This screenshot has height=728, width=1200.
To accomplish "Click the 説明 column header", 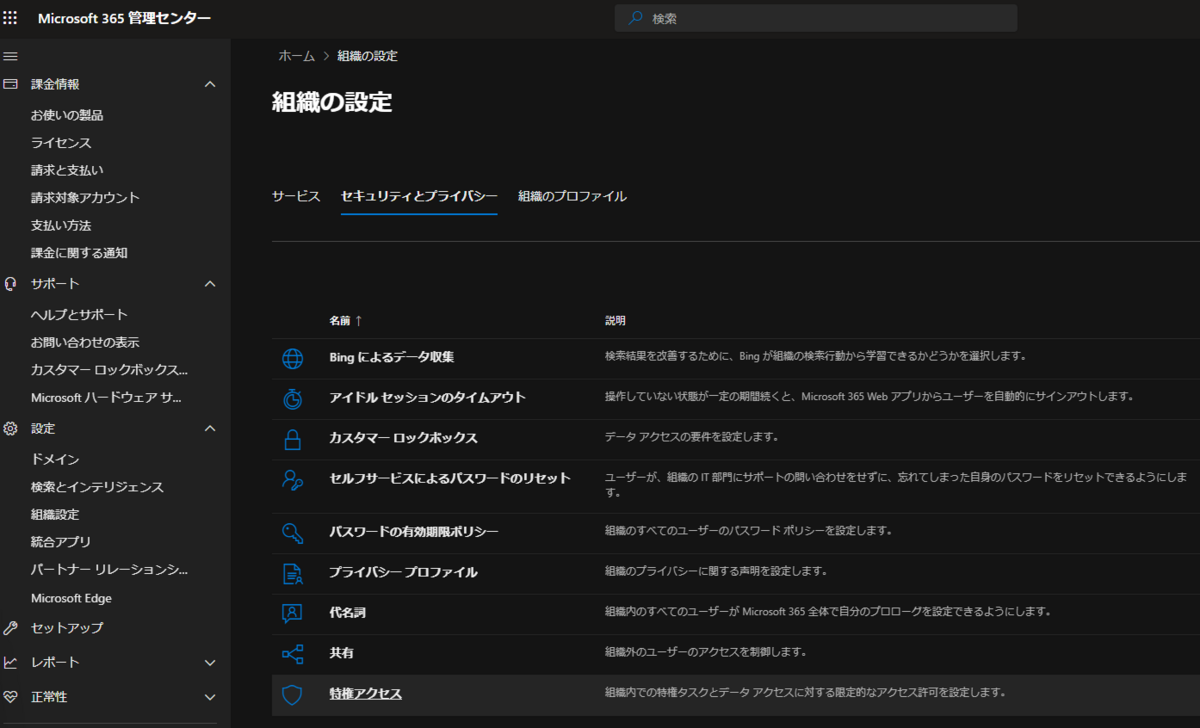I will pos(615,321).
